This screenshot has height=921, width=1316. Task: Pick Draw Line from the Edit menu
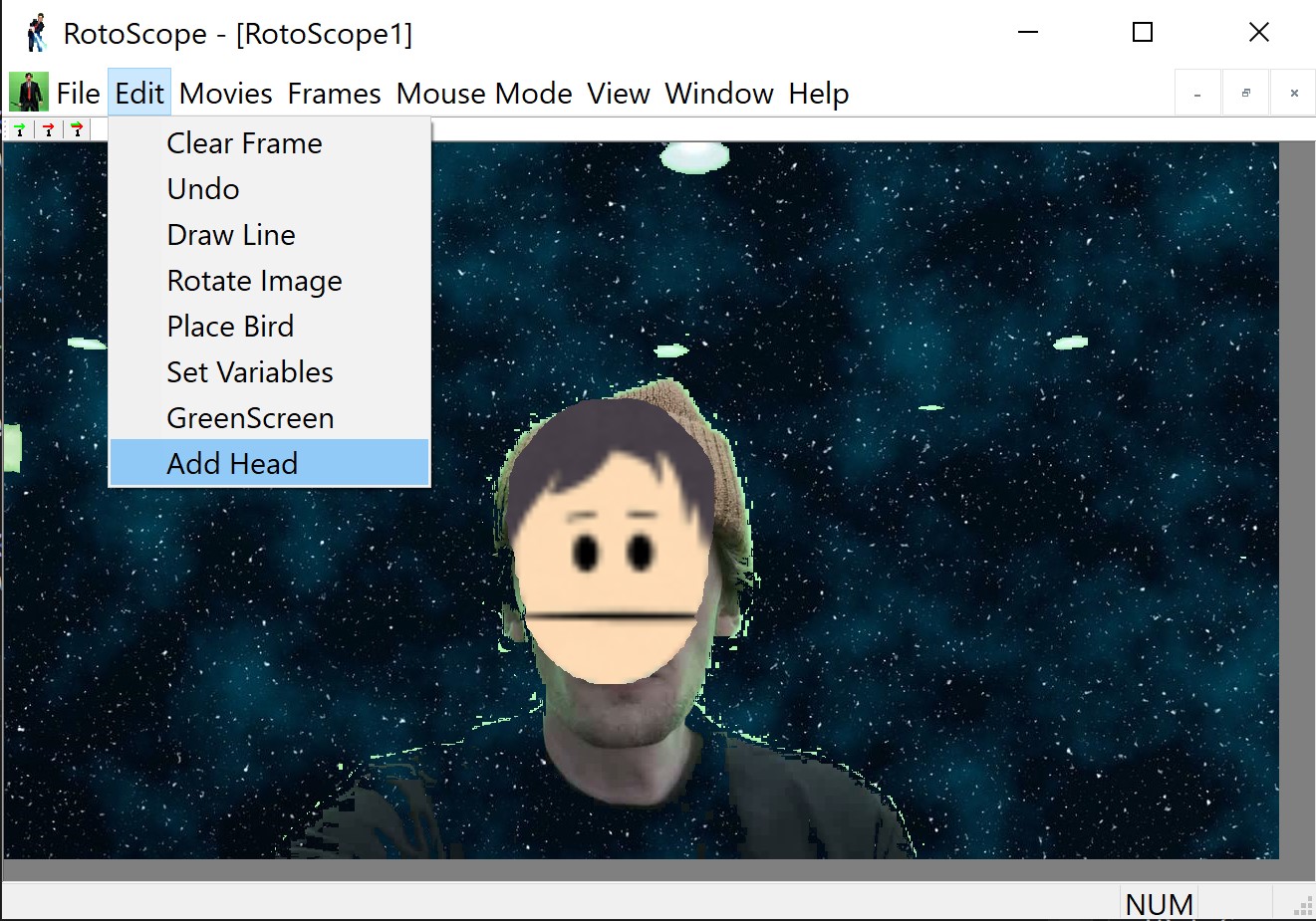[x=231, y=235]
